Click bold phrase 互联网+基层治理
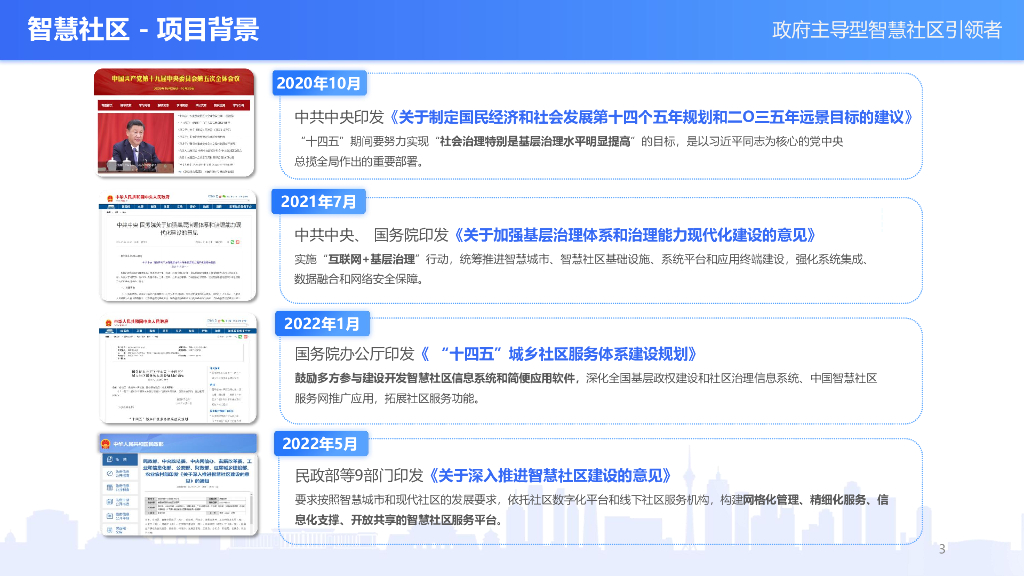This screenshot has height=576, width=1024. pyautogui.click(x=371, y=259)
